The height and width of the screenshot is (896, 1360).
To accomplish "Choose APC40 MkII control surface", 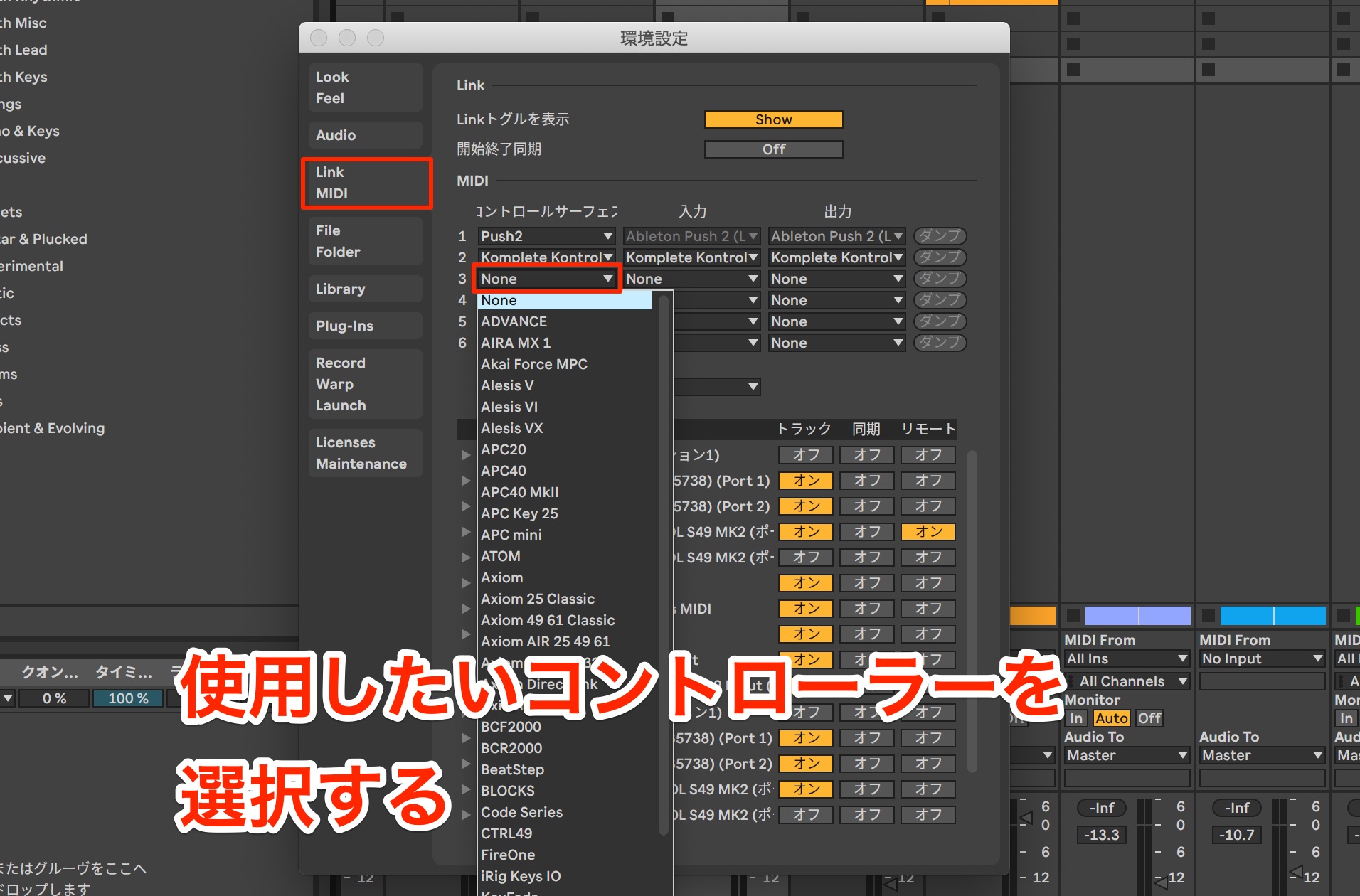I will [x=565, y=492].
